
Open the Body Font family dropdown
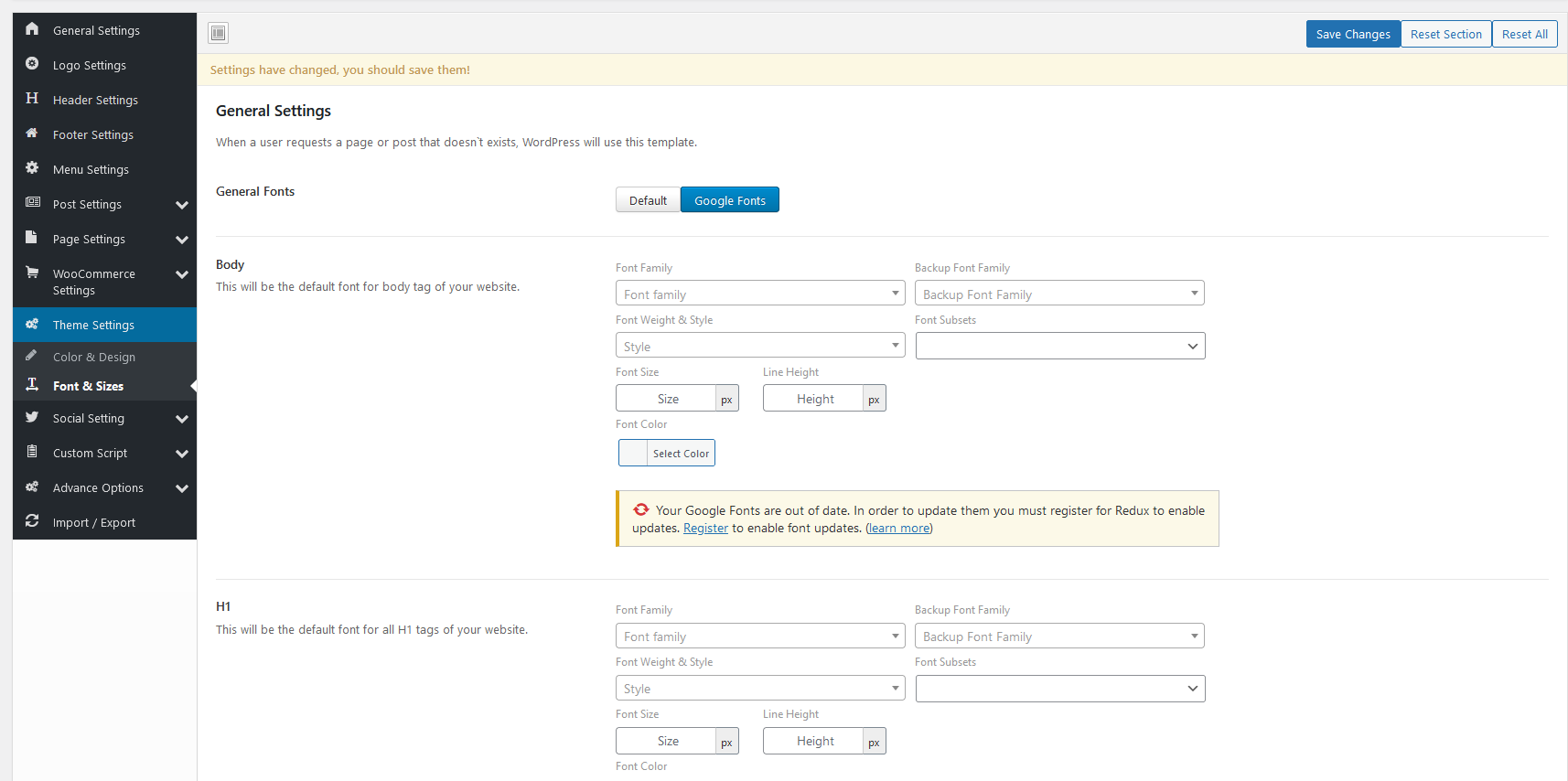(x=760, y=294)
